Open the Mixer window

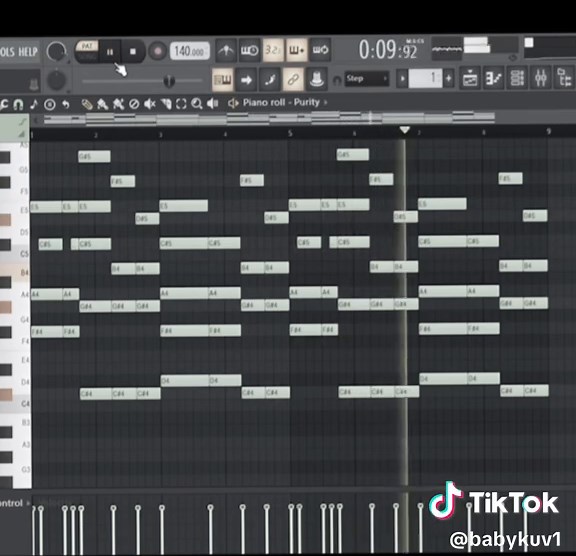tap(540, 77)
